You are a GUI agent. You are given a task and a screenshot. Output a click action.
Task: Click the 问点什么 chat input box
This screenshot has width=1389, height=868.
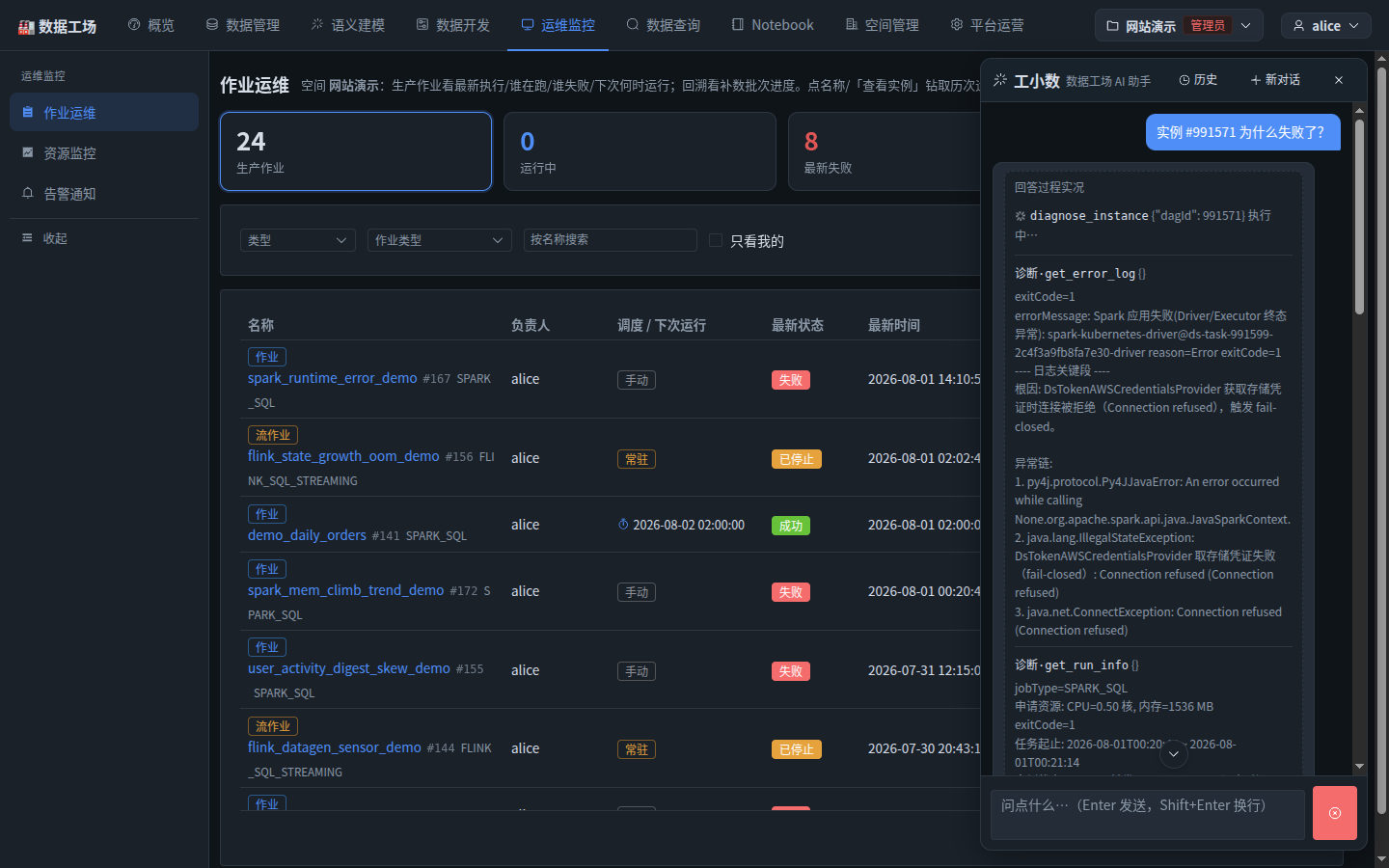point(1148,815)
